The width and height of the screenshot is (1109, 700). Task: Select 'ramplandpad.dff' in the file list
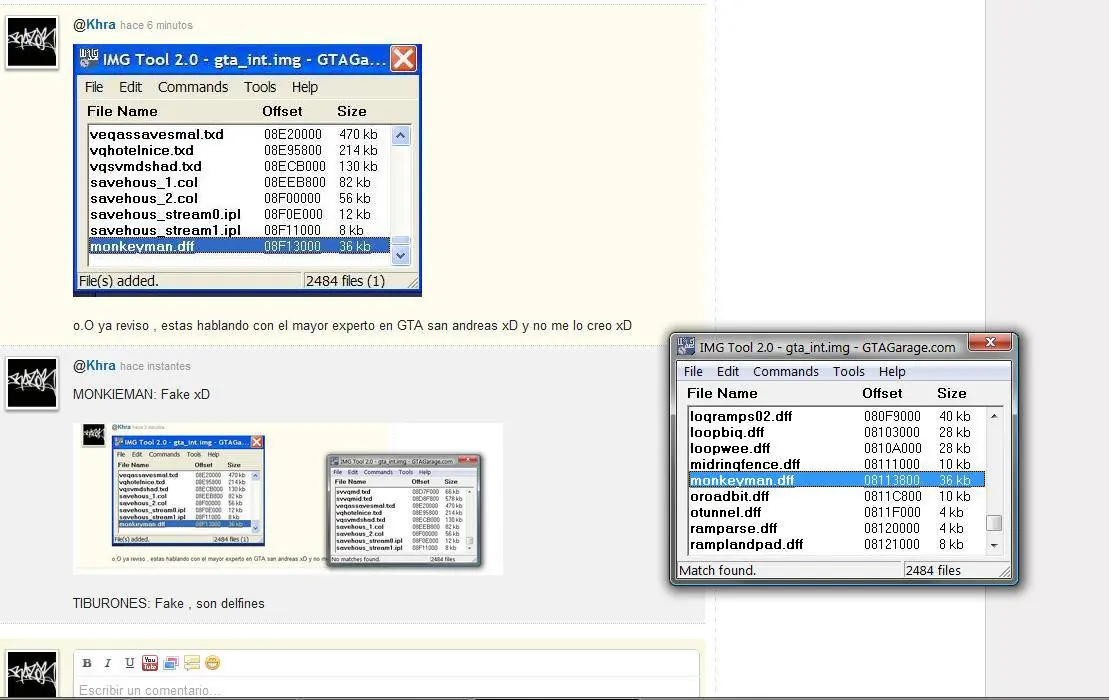(837, 544)
